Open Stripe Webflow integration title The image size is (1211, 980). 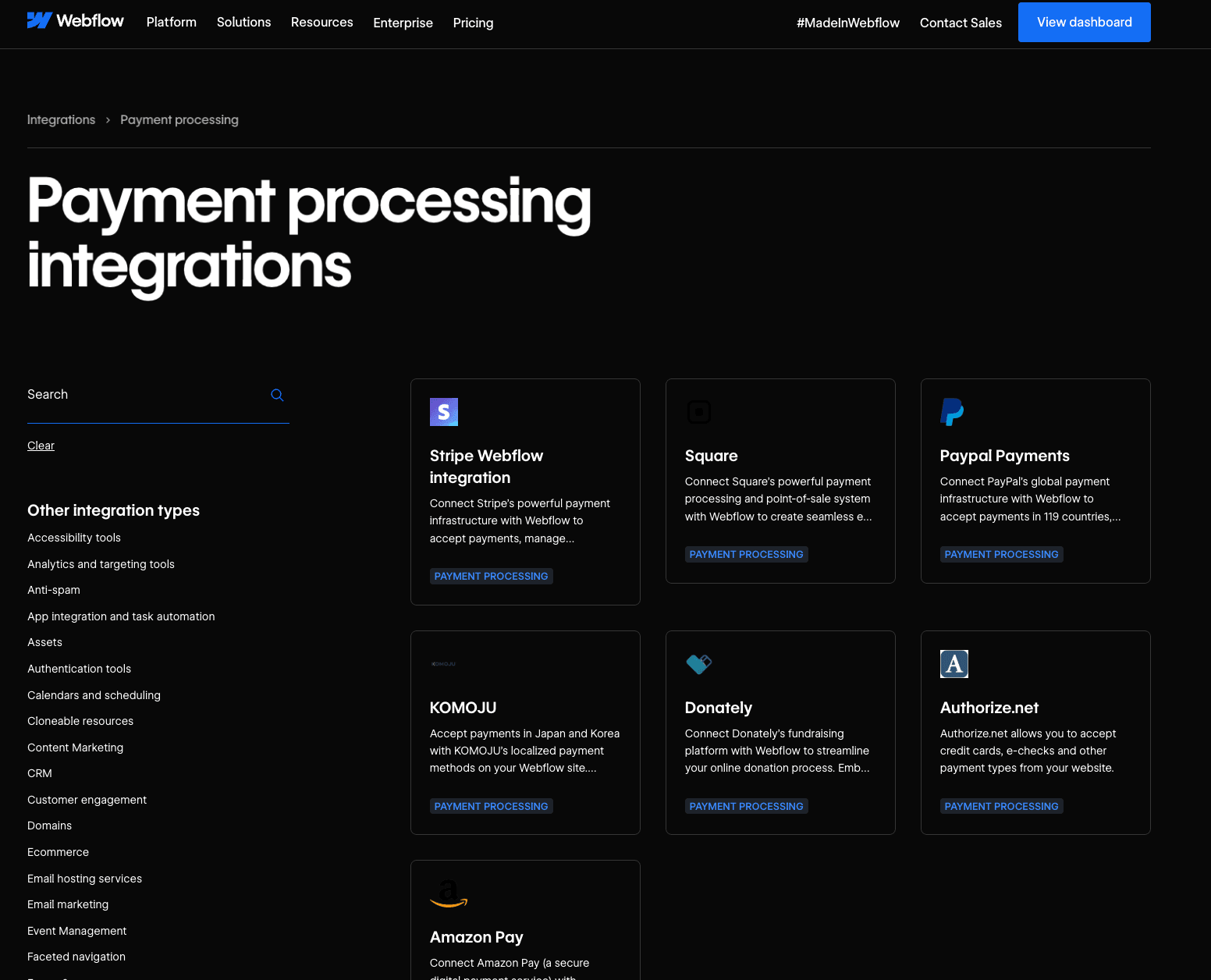pyautogui.click(x=486, y=467)
